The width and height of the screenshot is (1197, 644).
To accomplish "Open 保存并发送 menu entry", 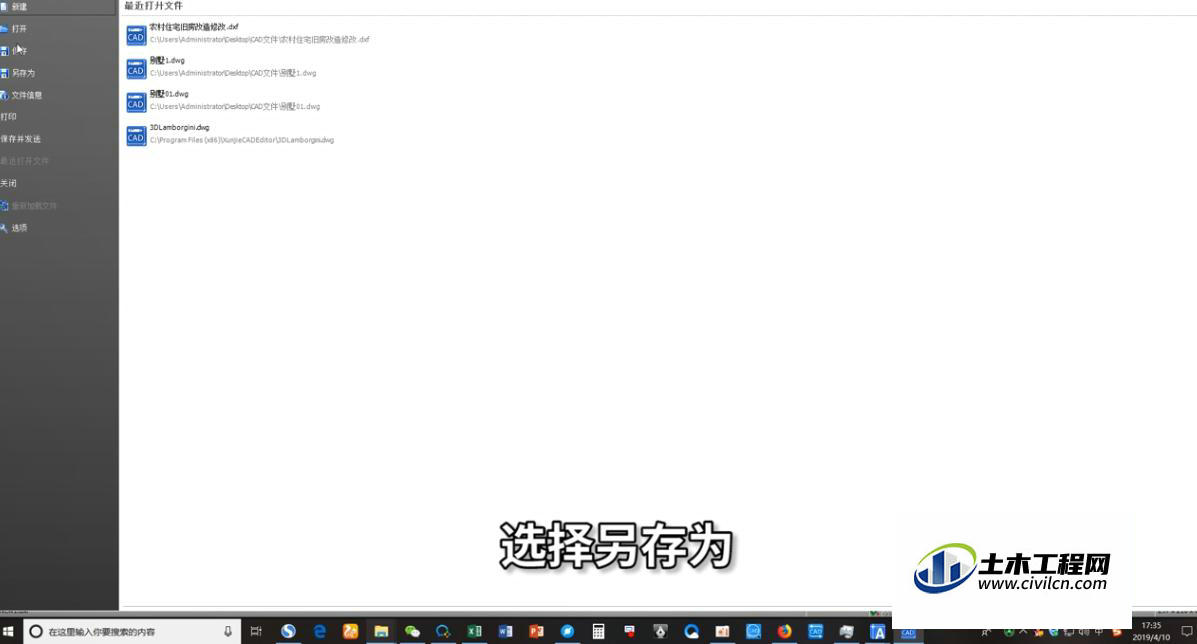I will coord(21,139).
